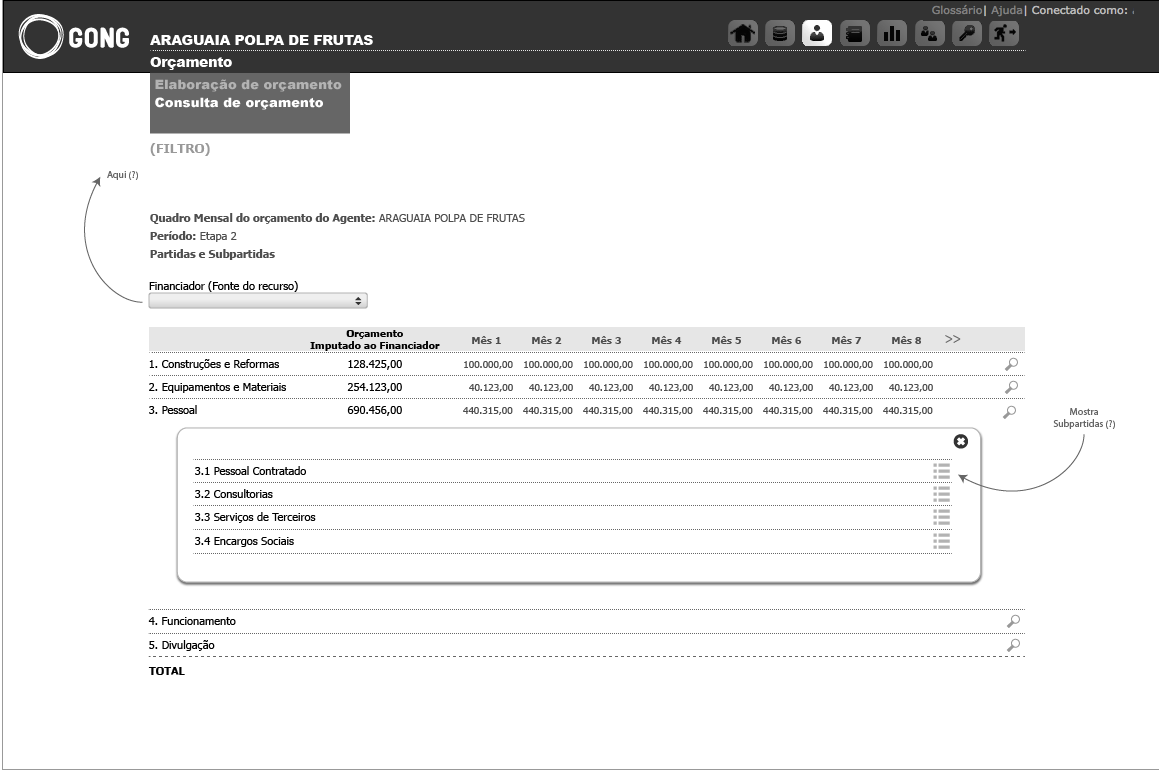Click the budget value 690.456,00
Viewport: 1159px width, 770px height.
click(x=375, y=410)
